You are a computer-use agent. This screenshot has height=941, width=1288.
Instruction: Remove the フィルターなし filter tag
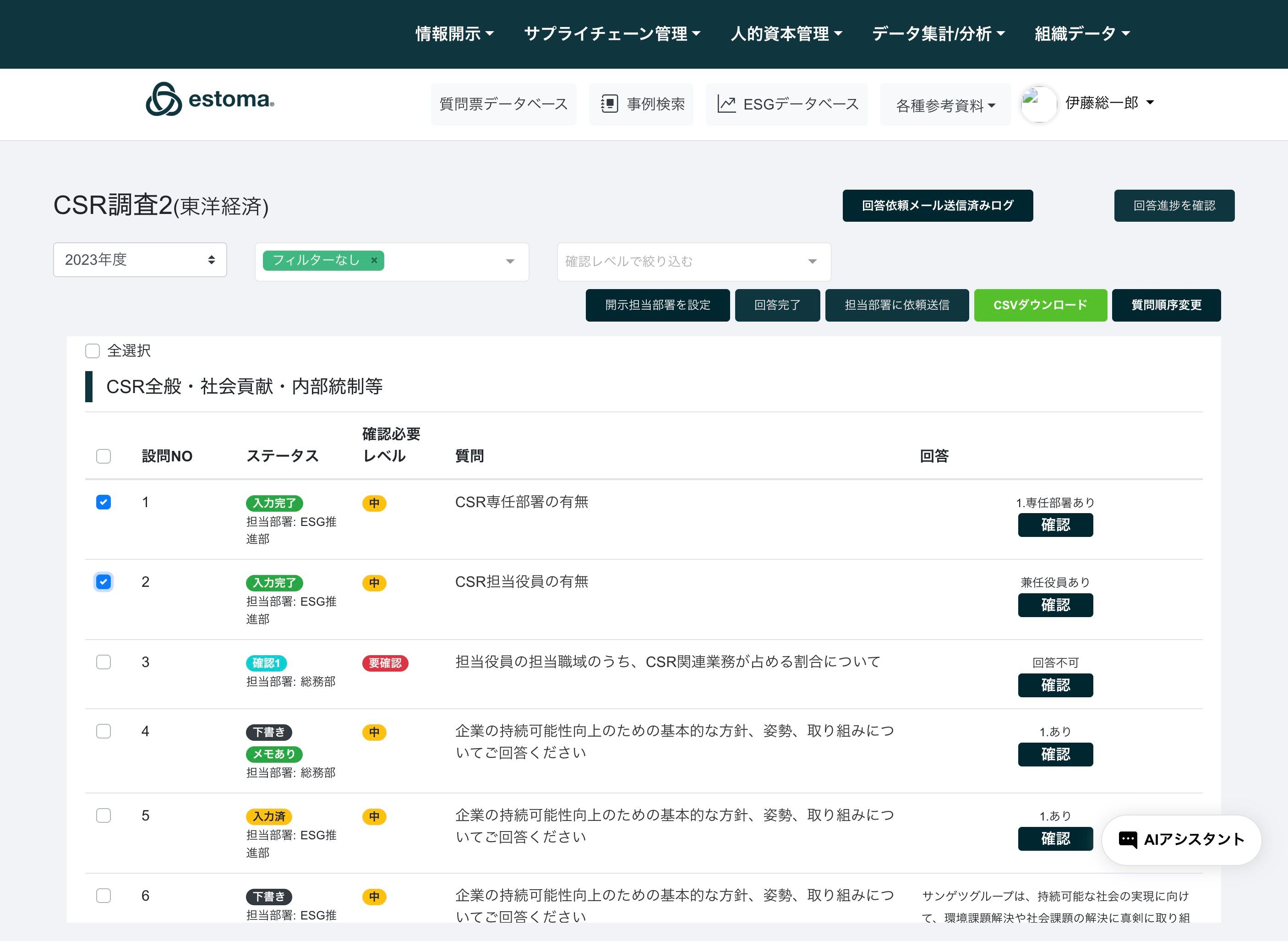[374, 260]
